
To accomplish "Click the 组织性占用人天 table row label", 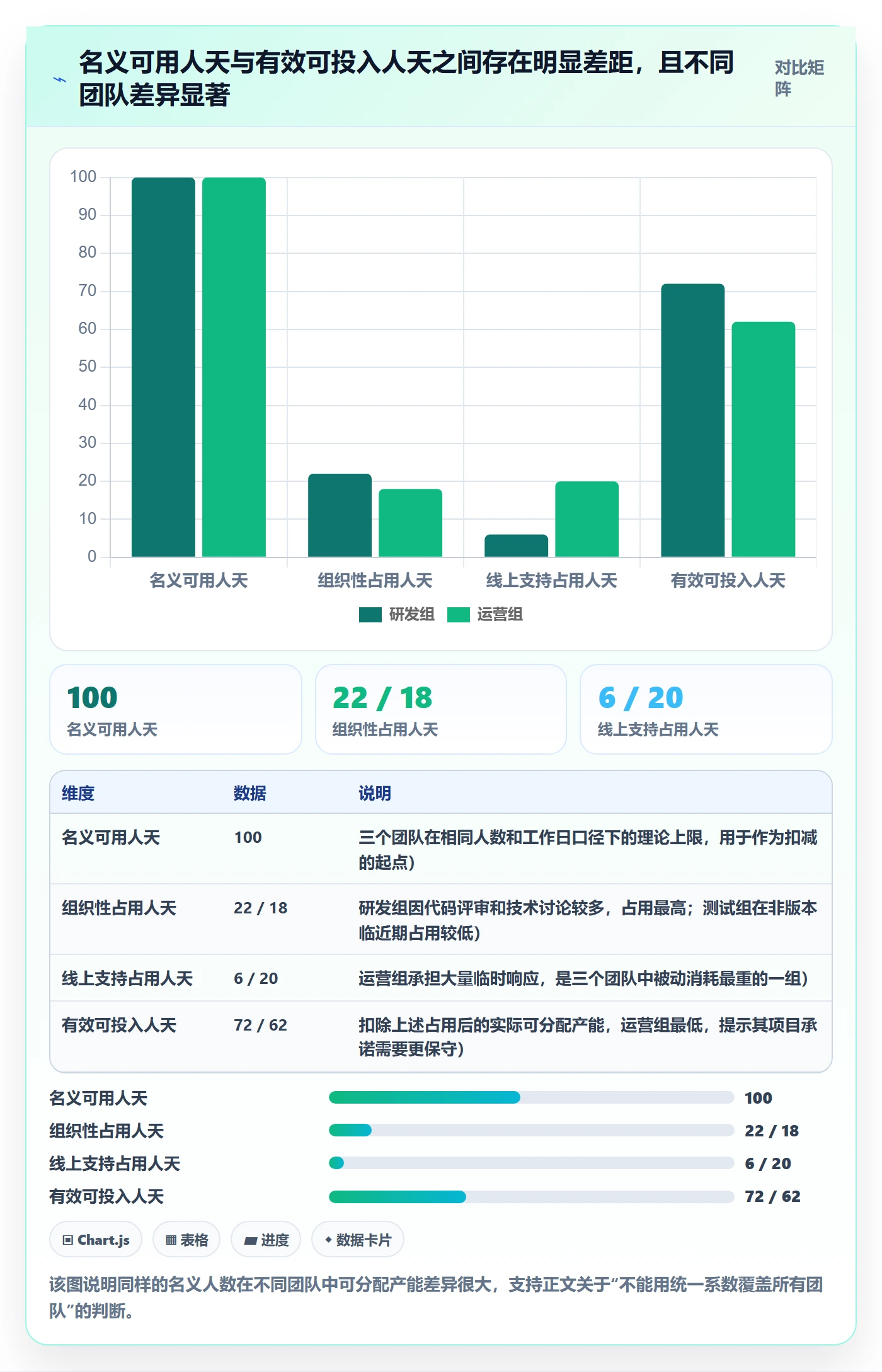I will [x=119, y=908].
